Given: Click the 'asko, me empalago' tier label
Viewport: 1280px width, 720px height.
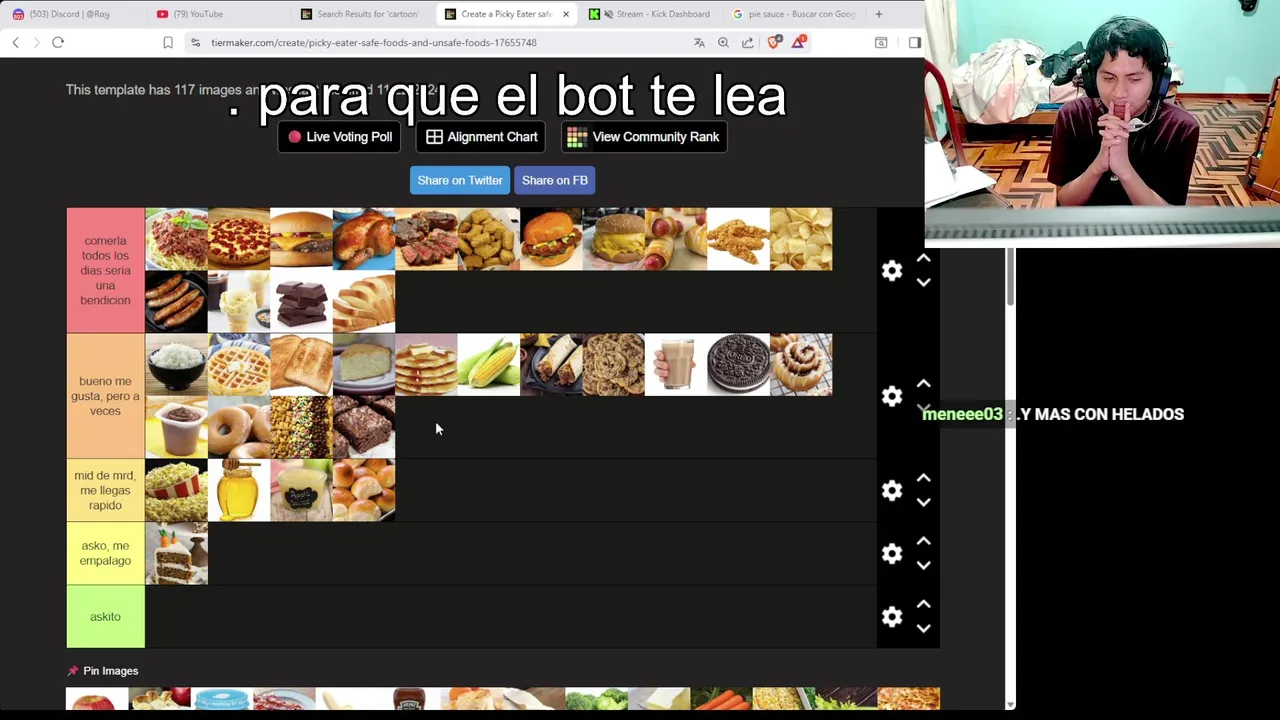Looking at the screenshot, I should pyautogui.click(x=105, y=553).
